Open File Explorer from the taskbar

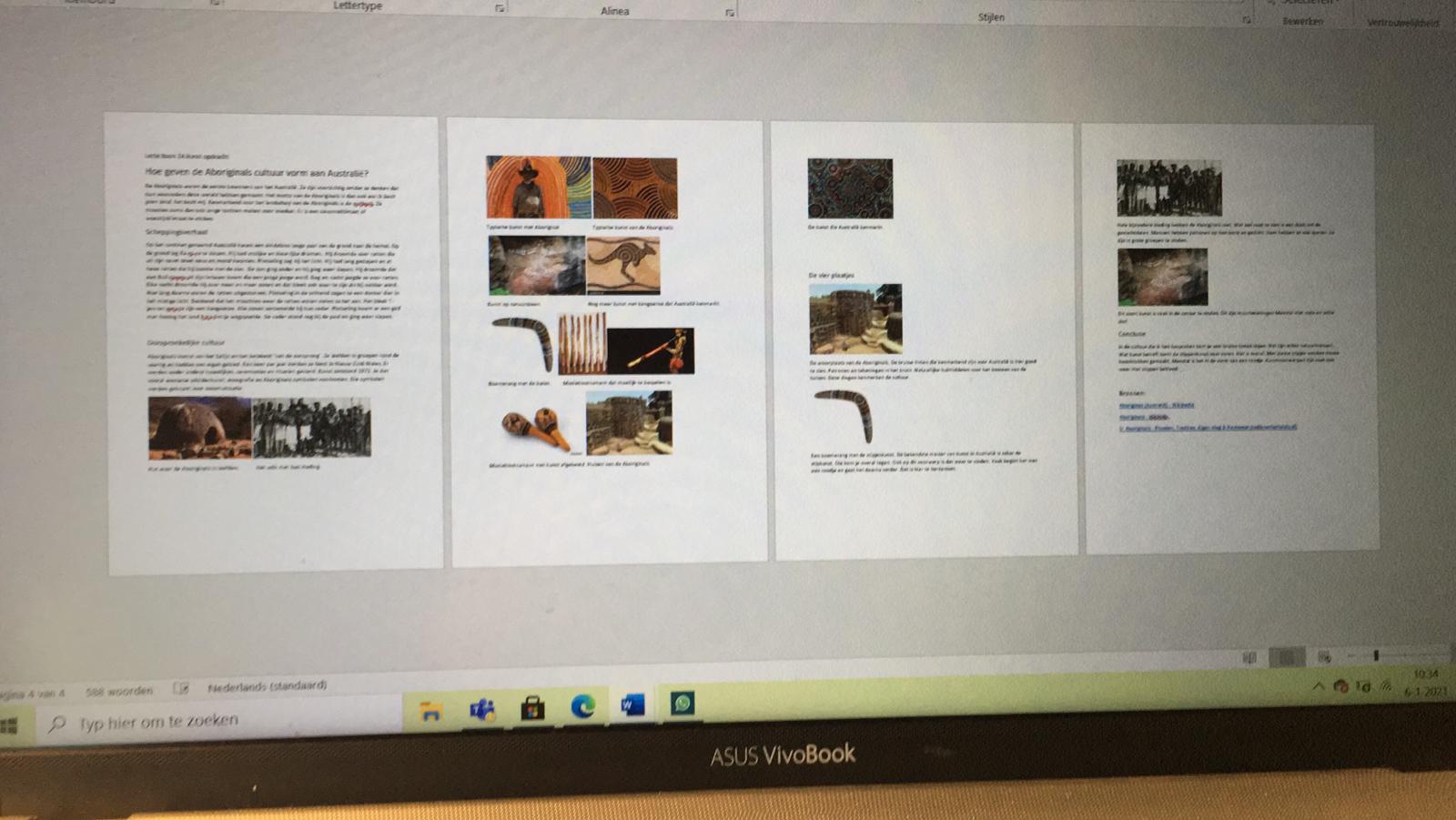430,710
